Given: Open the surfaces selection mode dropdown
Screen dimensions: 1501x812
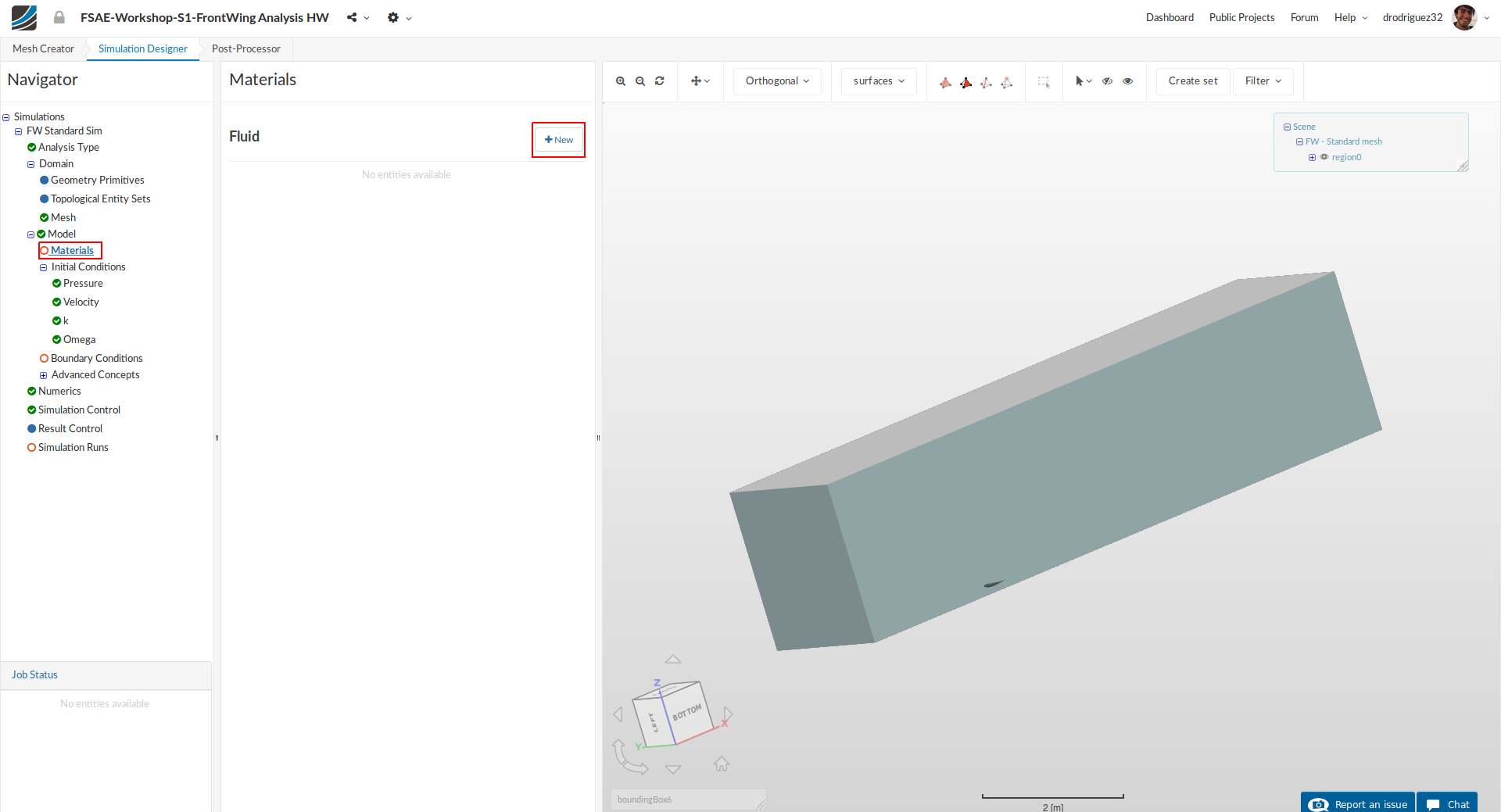Looking at the screenshot, I should pos(879,81).
